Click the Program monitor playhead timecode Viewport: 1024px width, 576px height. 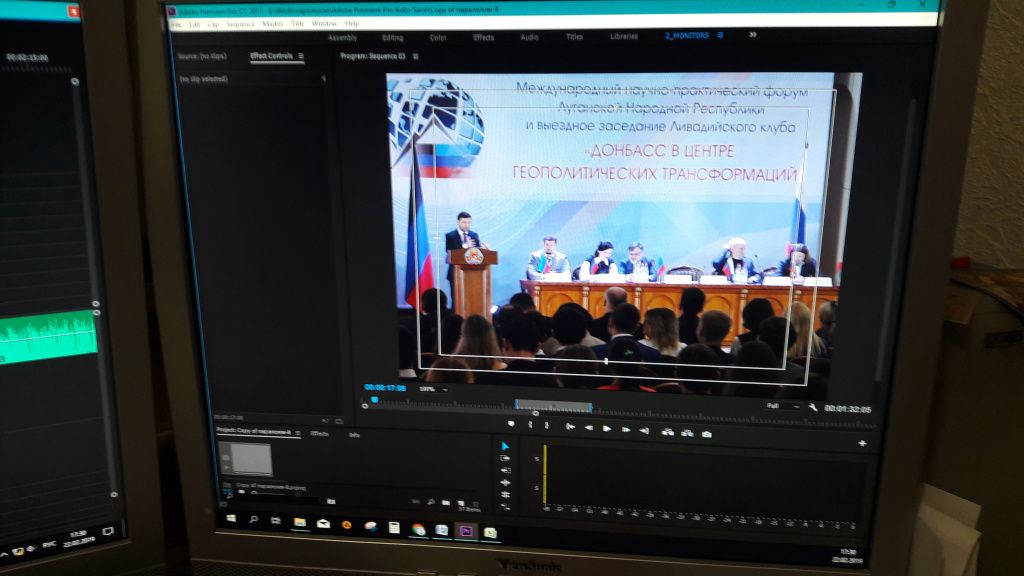(x=385, y=388)
